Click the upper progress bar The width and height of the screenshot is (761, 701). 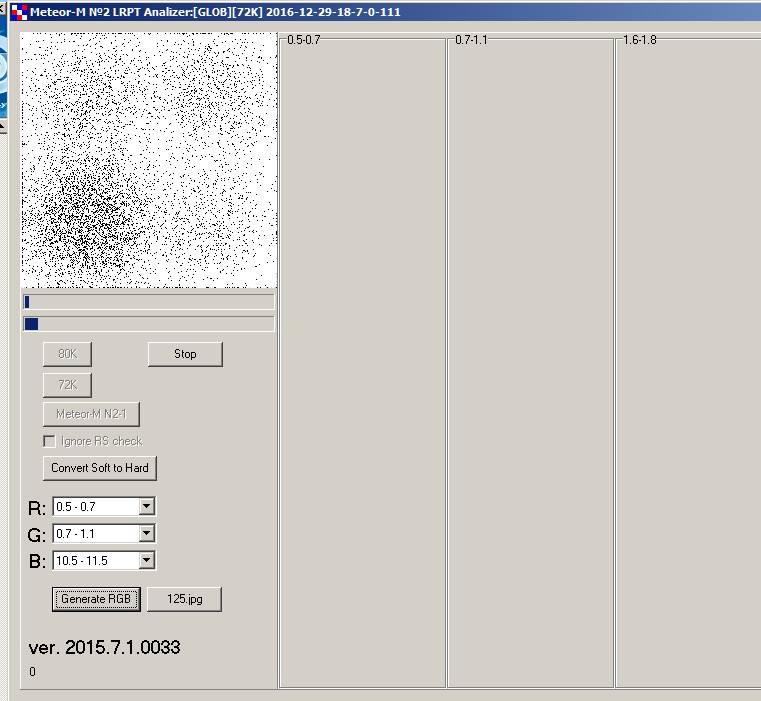coord(149,302)
